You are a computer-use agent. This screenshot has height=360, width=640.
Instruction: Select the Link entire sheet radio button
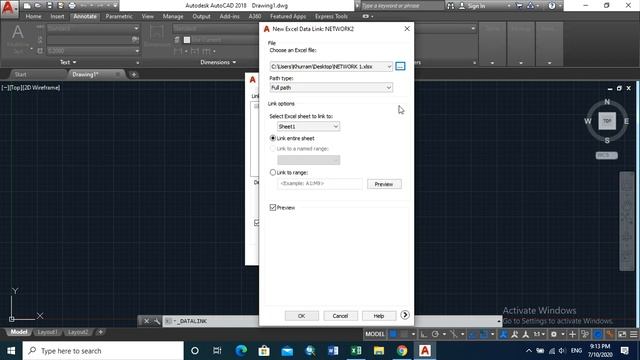(x=273, y=138)
